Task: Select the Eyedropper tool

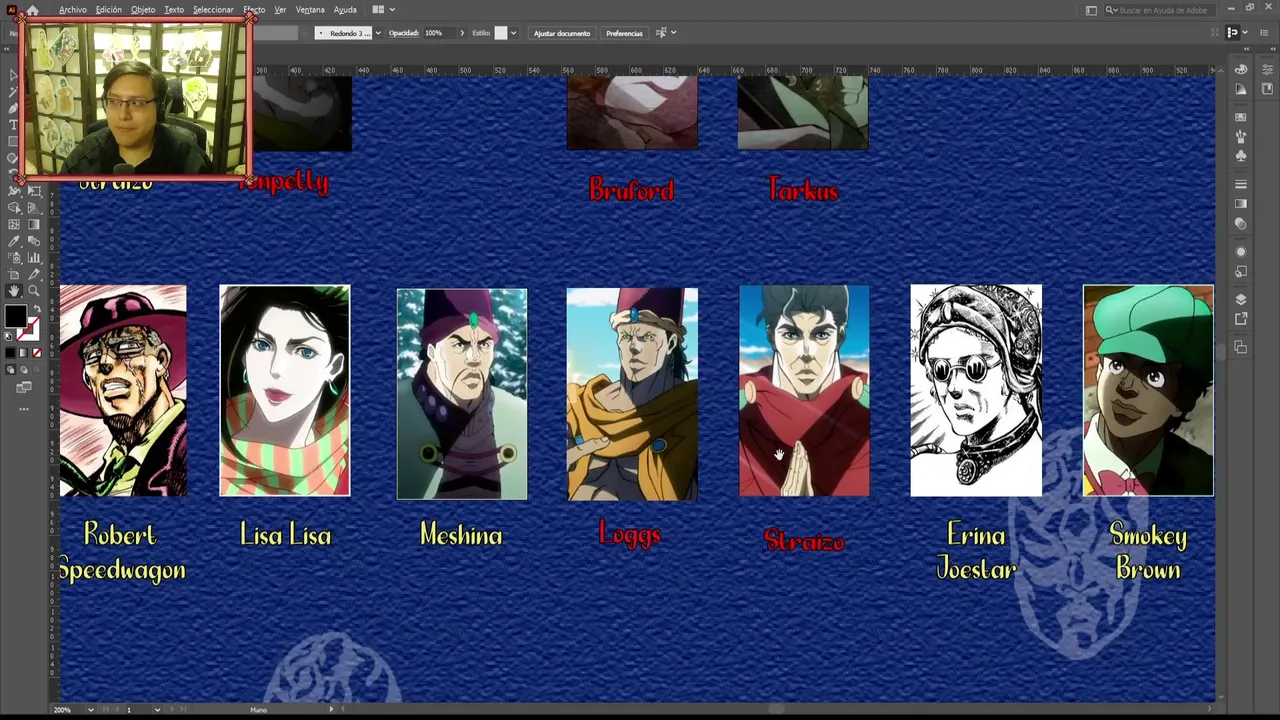Action: coord(14,241)
